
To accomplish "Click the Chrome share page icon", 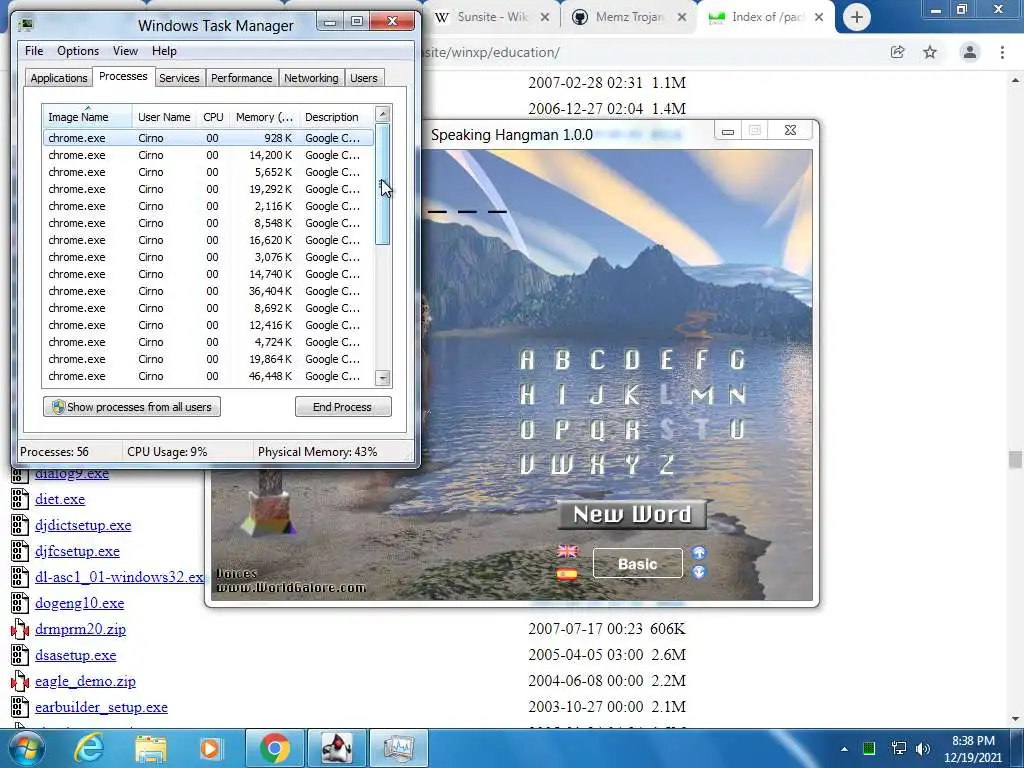I will (x=898, y=52).
